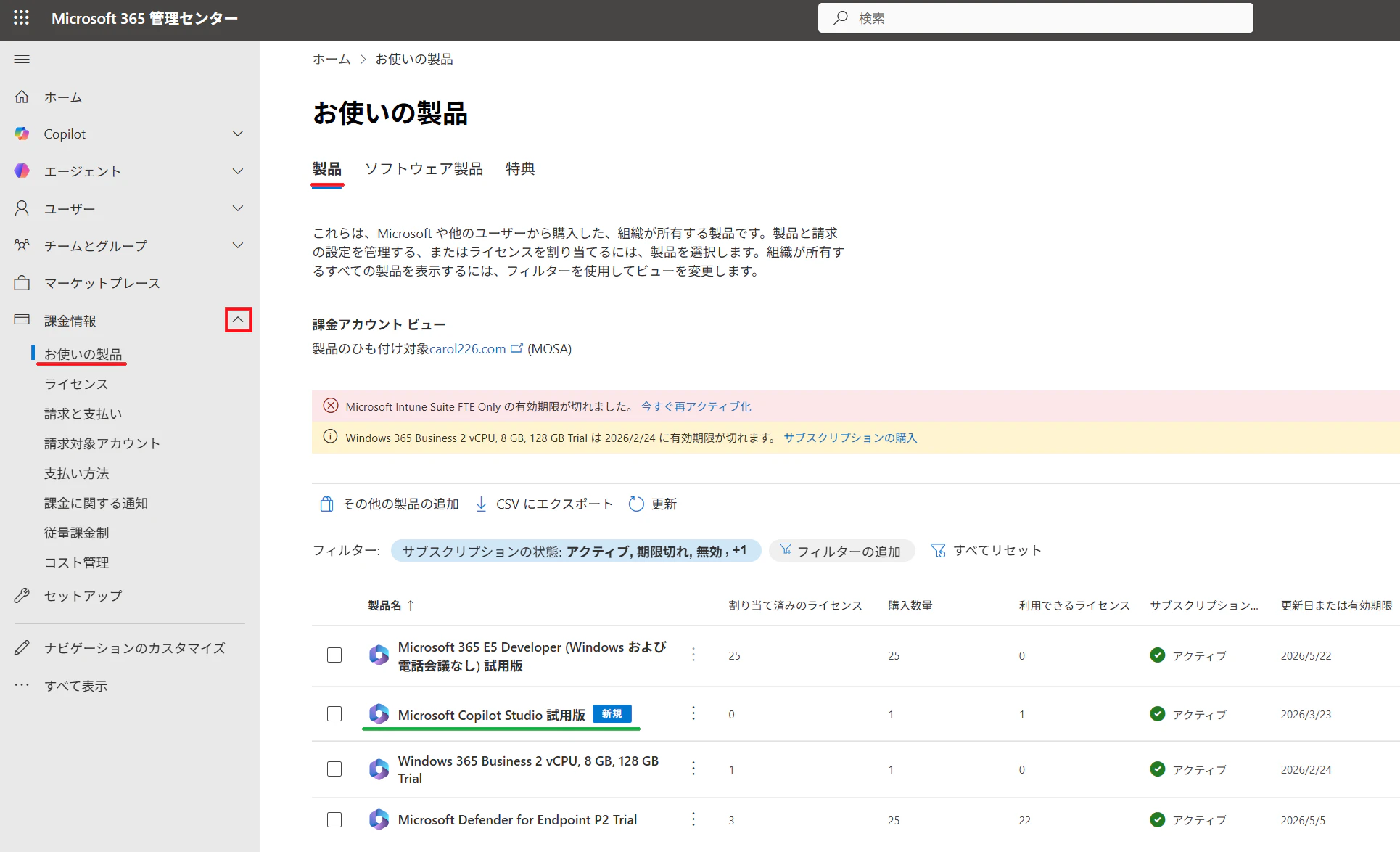Click その他の製品の追加 shopping bag icon

coord(326,504)
